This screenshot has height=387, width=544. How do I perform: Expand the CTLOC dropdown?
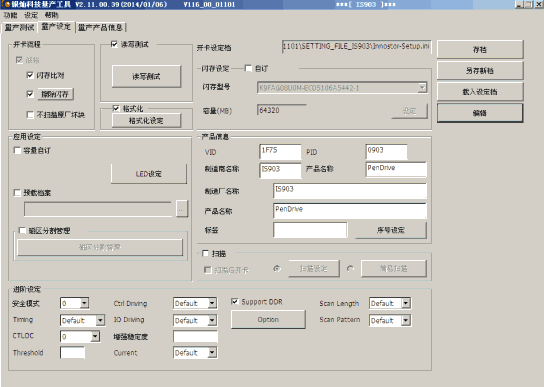(95, 336)
